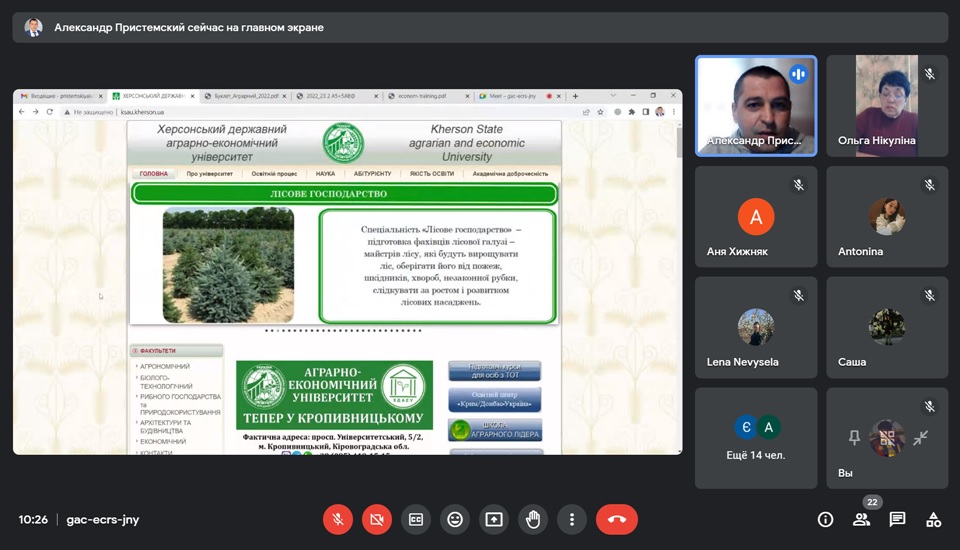Viewport: 960px width, 550px height.
Task: Toggle closed captions
Action: pyautogui.click(x=416, y=519)
